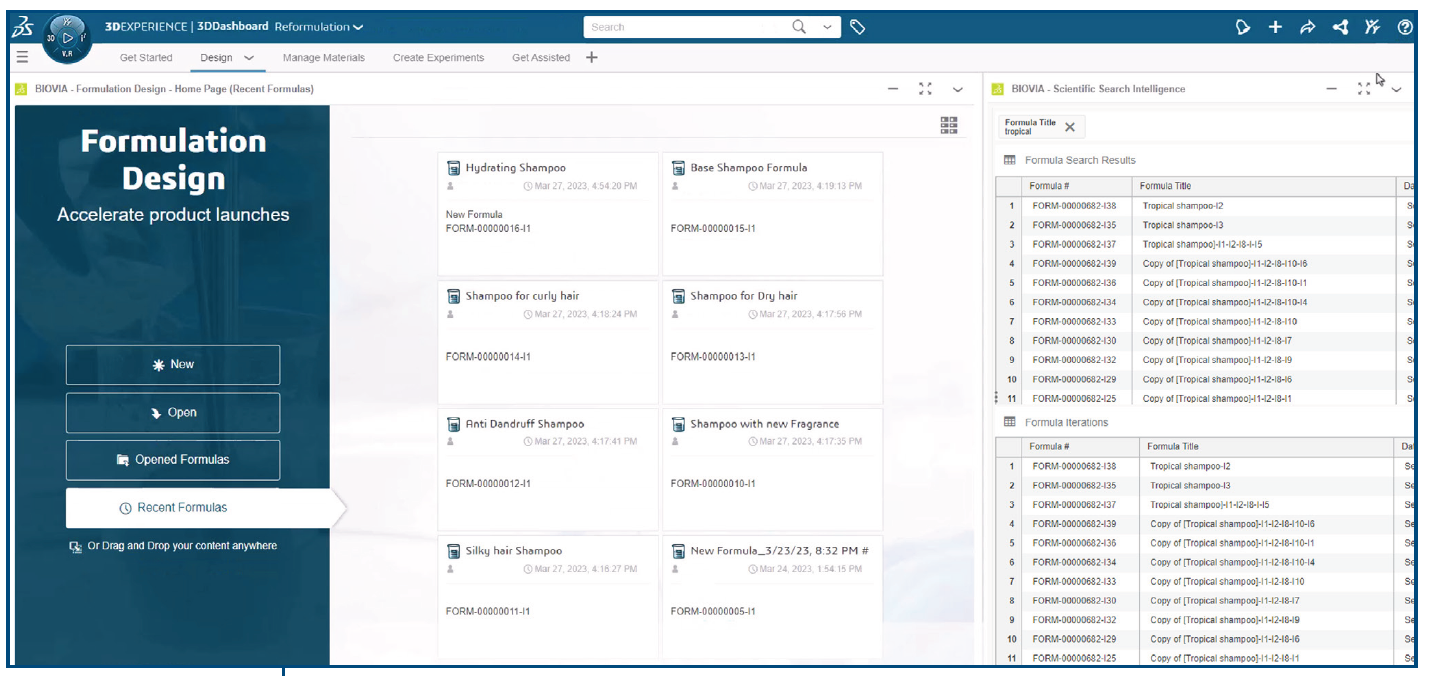Image resolution: width=1431 pixels, height=676 pixels.
Task: Maximize the Formulation Design widget
Action: coord(925,89)
